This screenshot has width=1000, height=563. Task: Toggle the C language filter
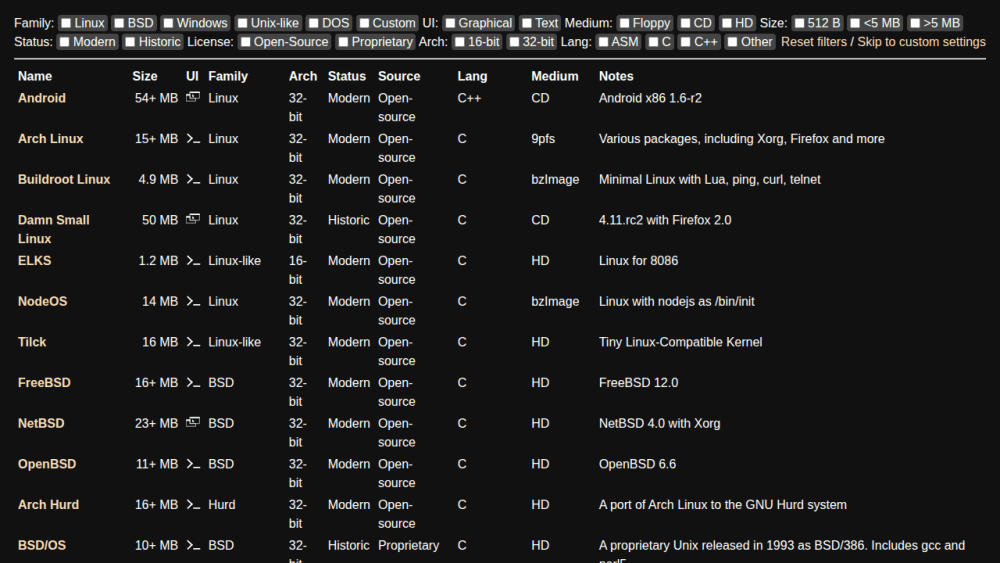tap(653, 42)
